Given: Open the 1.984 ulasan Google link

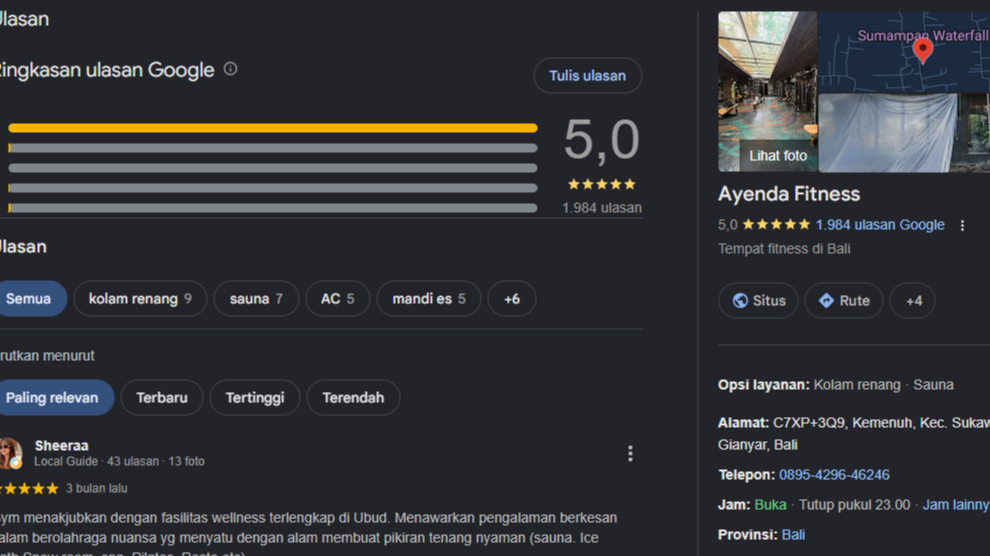Looking at the screenshot, I should 880,225.
